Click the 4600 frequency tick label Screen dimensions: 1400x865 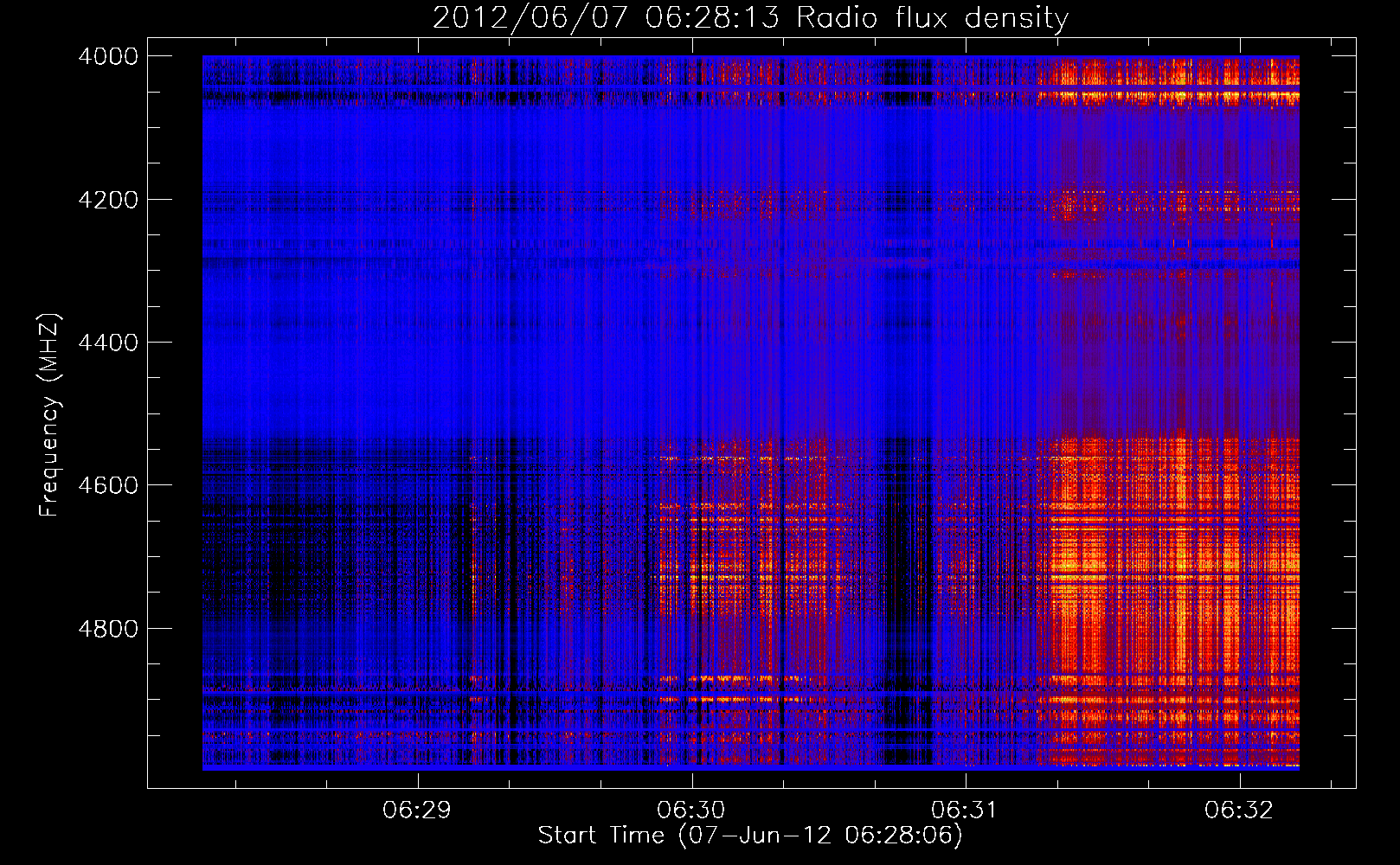[108, 485]
